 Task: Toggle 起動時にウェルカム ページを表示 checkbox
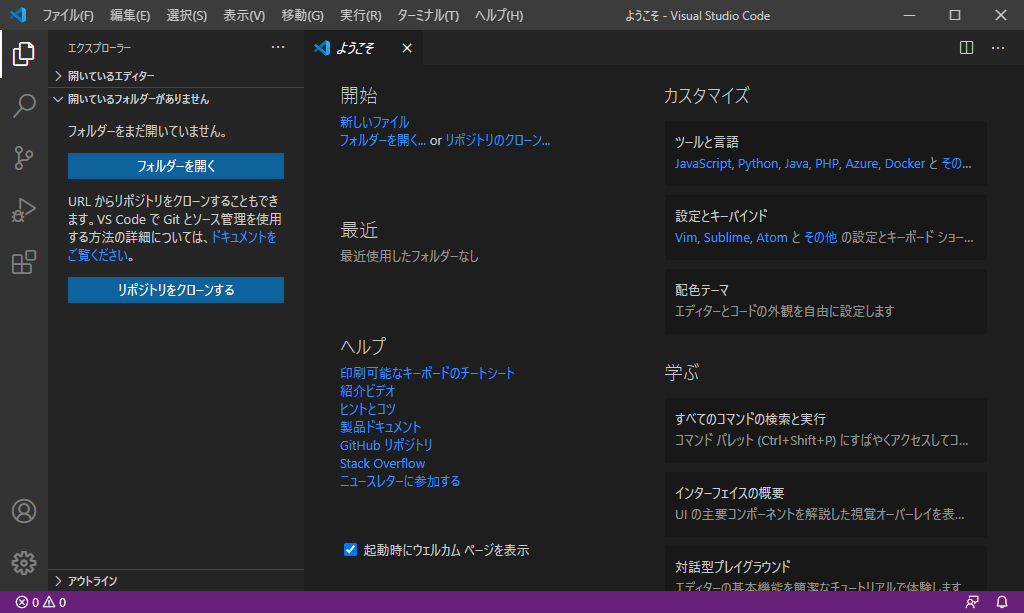coord(350,550)
